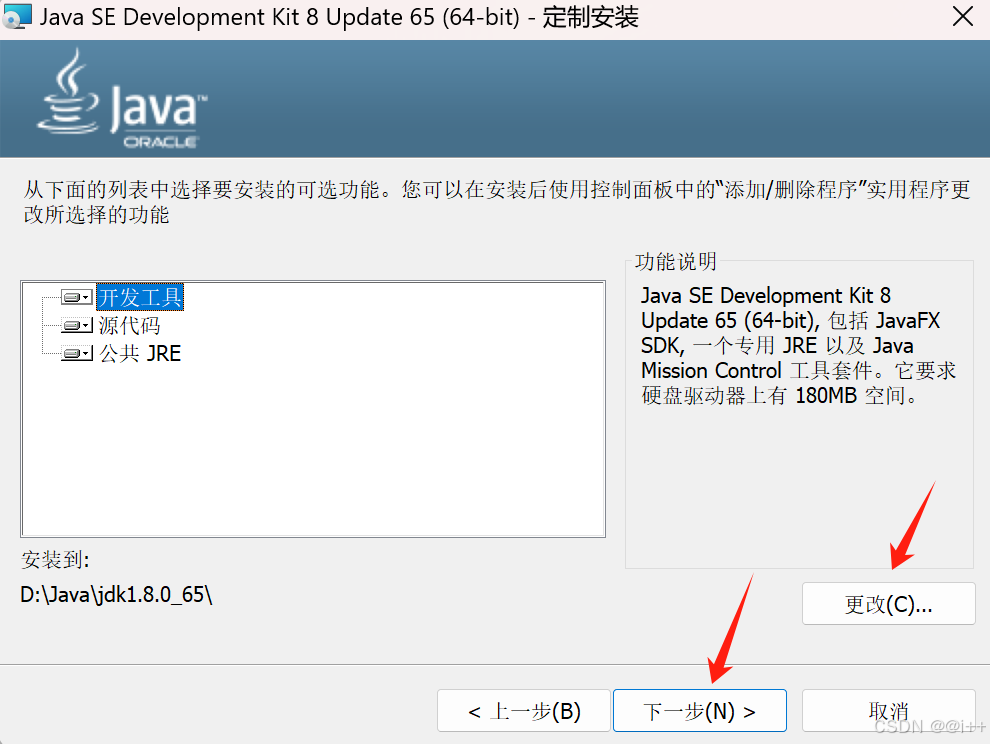Click 取消 to cancel the installation
990x744 pixels.
(888, 710)
